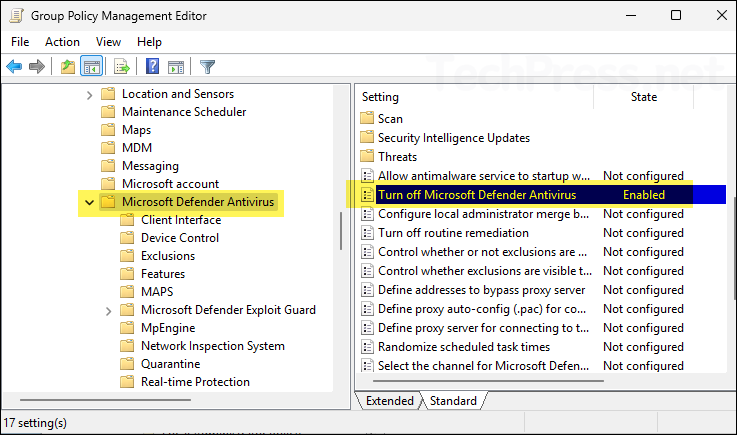Click the Export List toolbar icon
This screenshot has width=737, height=435.
pos(121,66)
